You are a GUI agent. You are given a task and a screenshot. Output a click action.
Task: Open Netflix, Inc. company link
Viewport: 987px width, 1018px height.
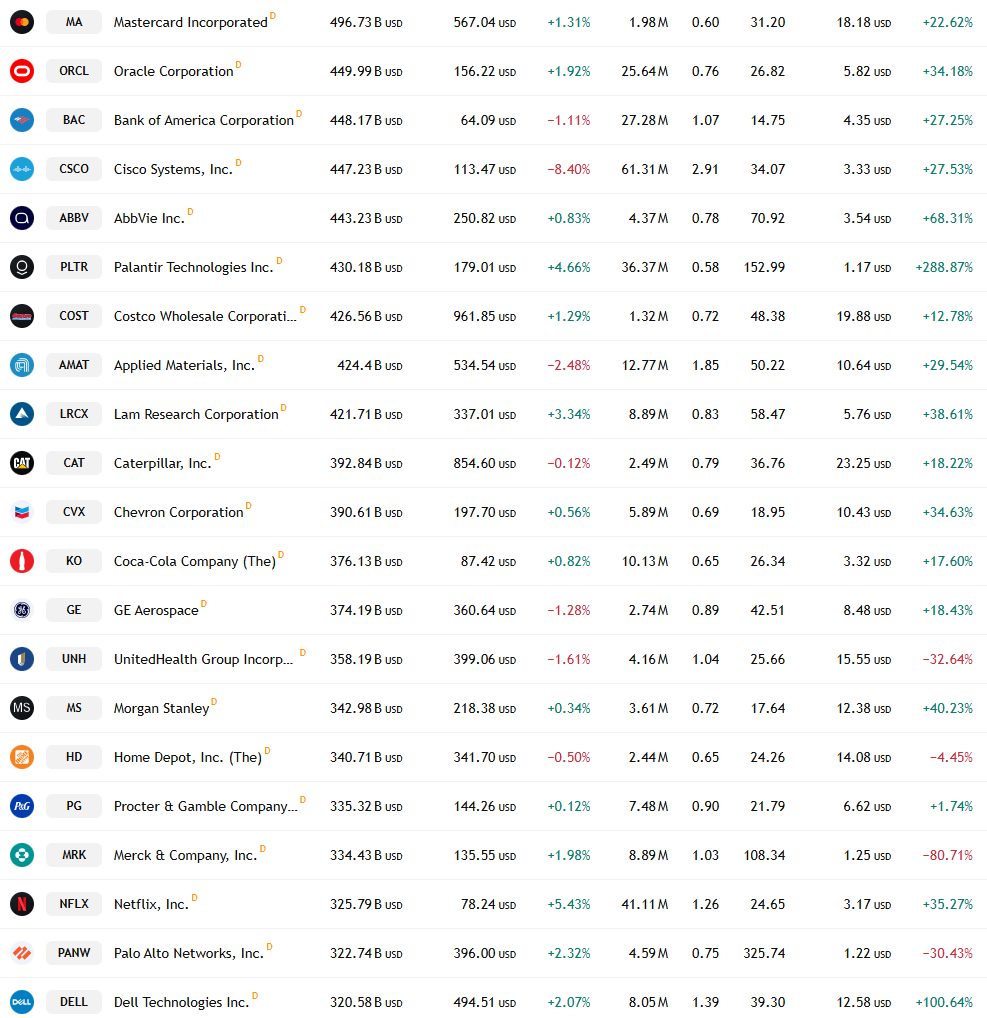tap(151, 904)
